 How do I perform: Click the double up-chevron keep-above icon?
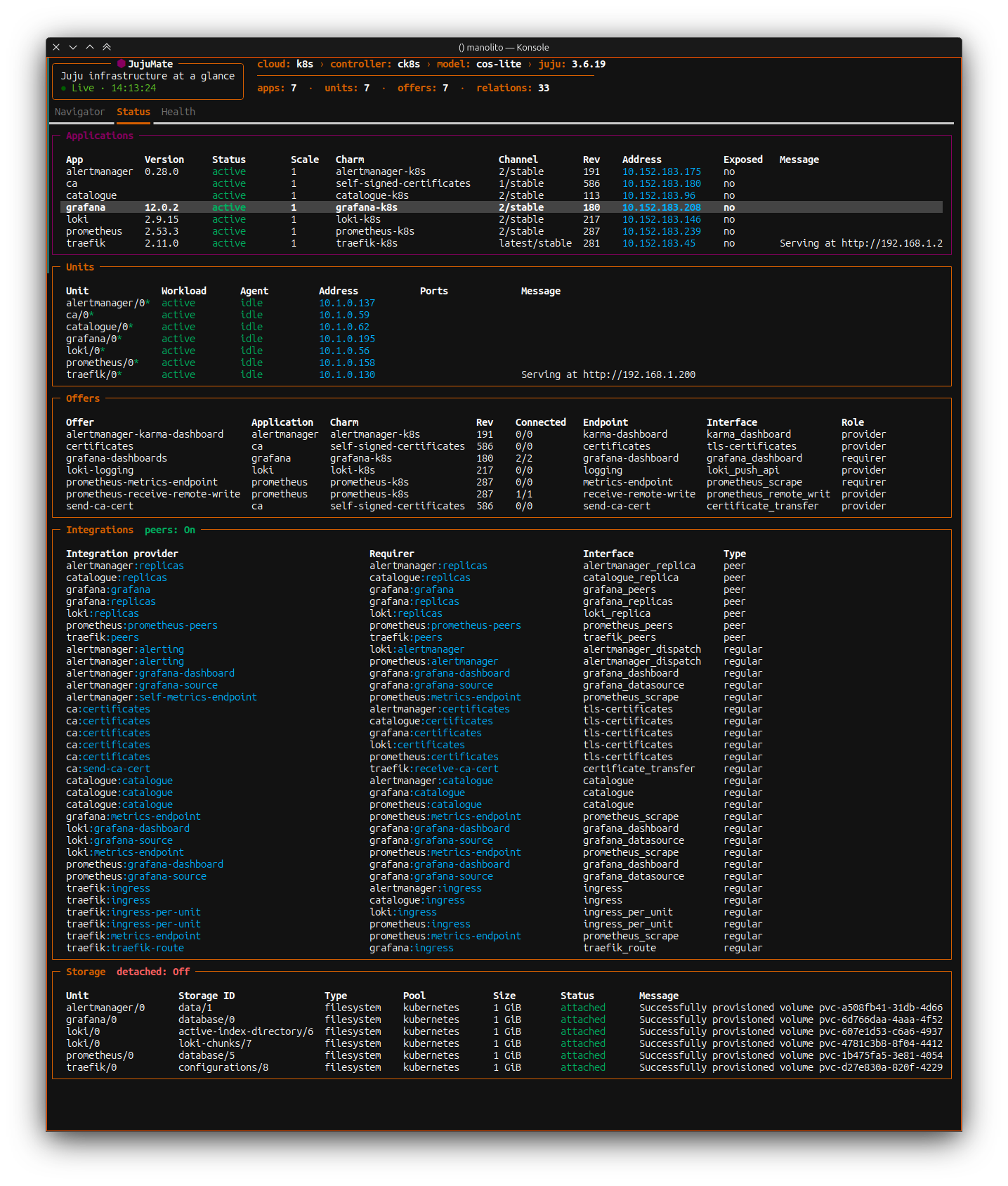click(107, 47)
